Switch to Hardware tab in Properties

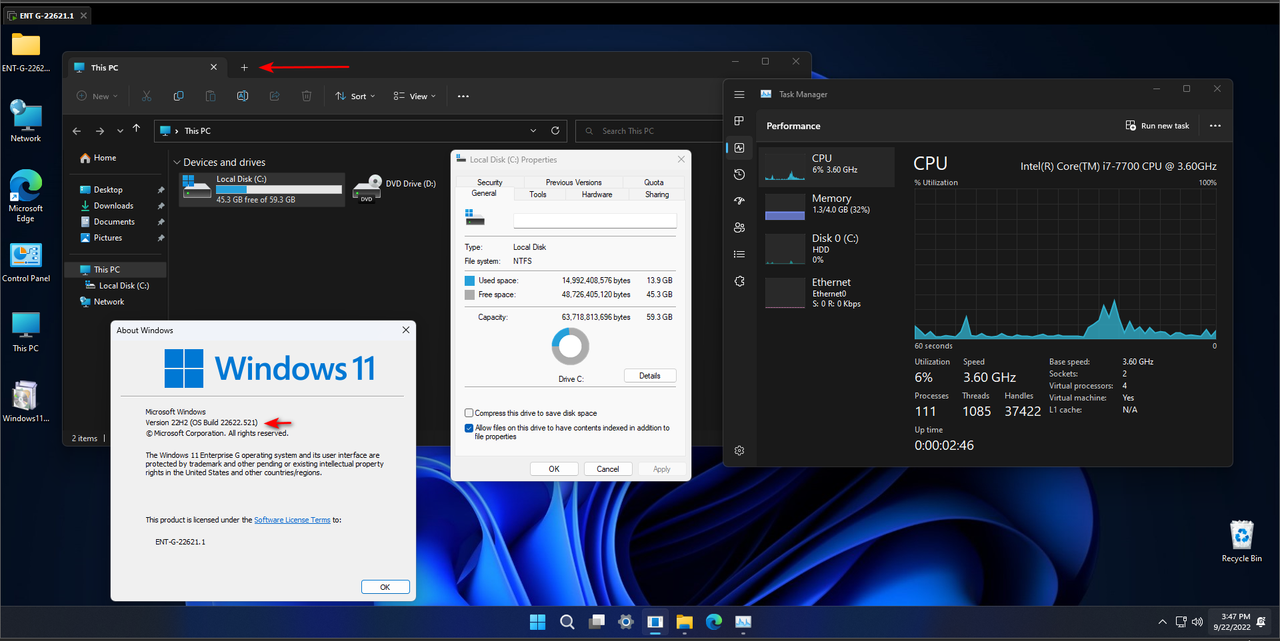click(597, 194)
